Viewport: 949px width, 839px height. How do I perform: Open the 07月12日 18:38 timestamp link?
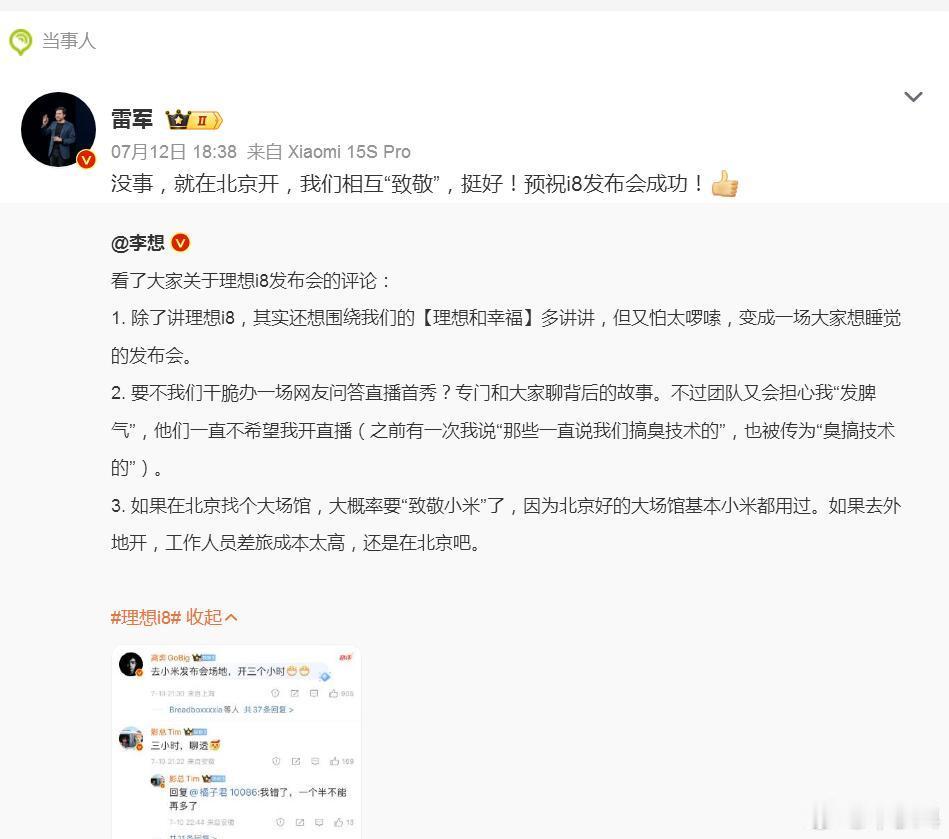pos(174,151)
